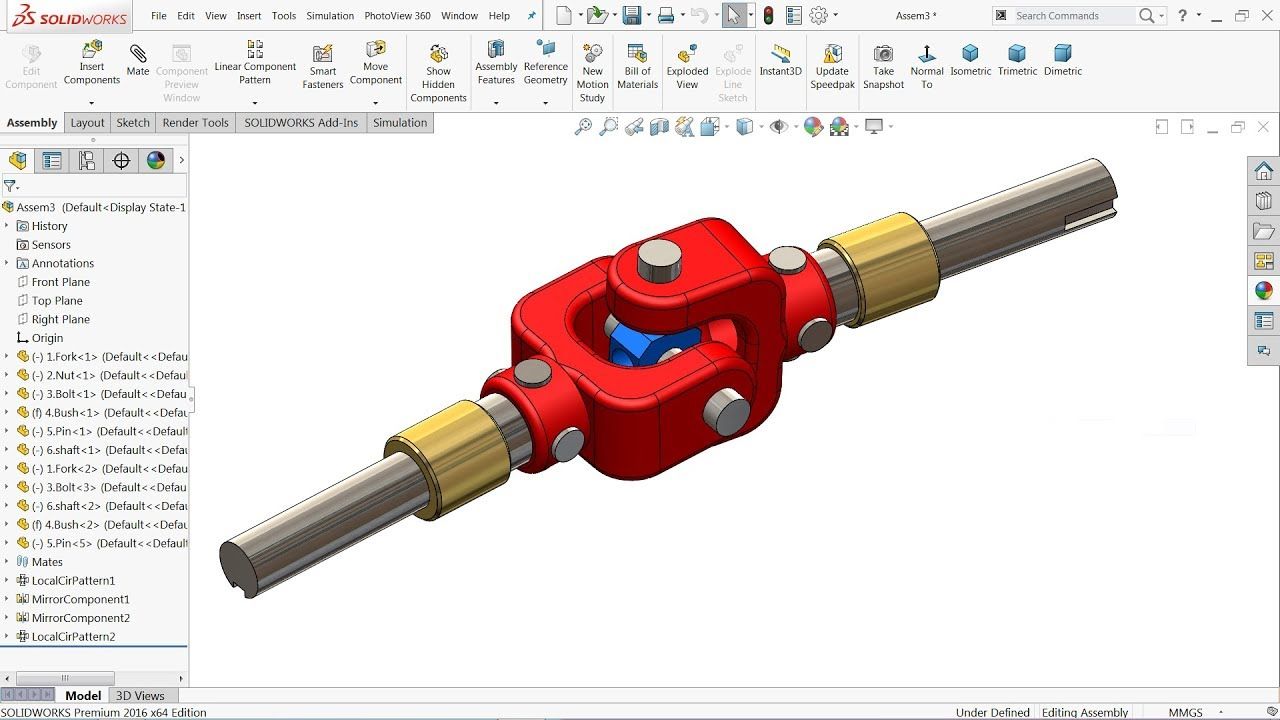Viewport: 1280px width, 720px height.
Task: Set Dimetric view orientation
Action: click(x=1063, y=60)
